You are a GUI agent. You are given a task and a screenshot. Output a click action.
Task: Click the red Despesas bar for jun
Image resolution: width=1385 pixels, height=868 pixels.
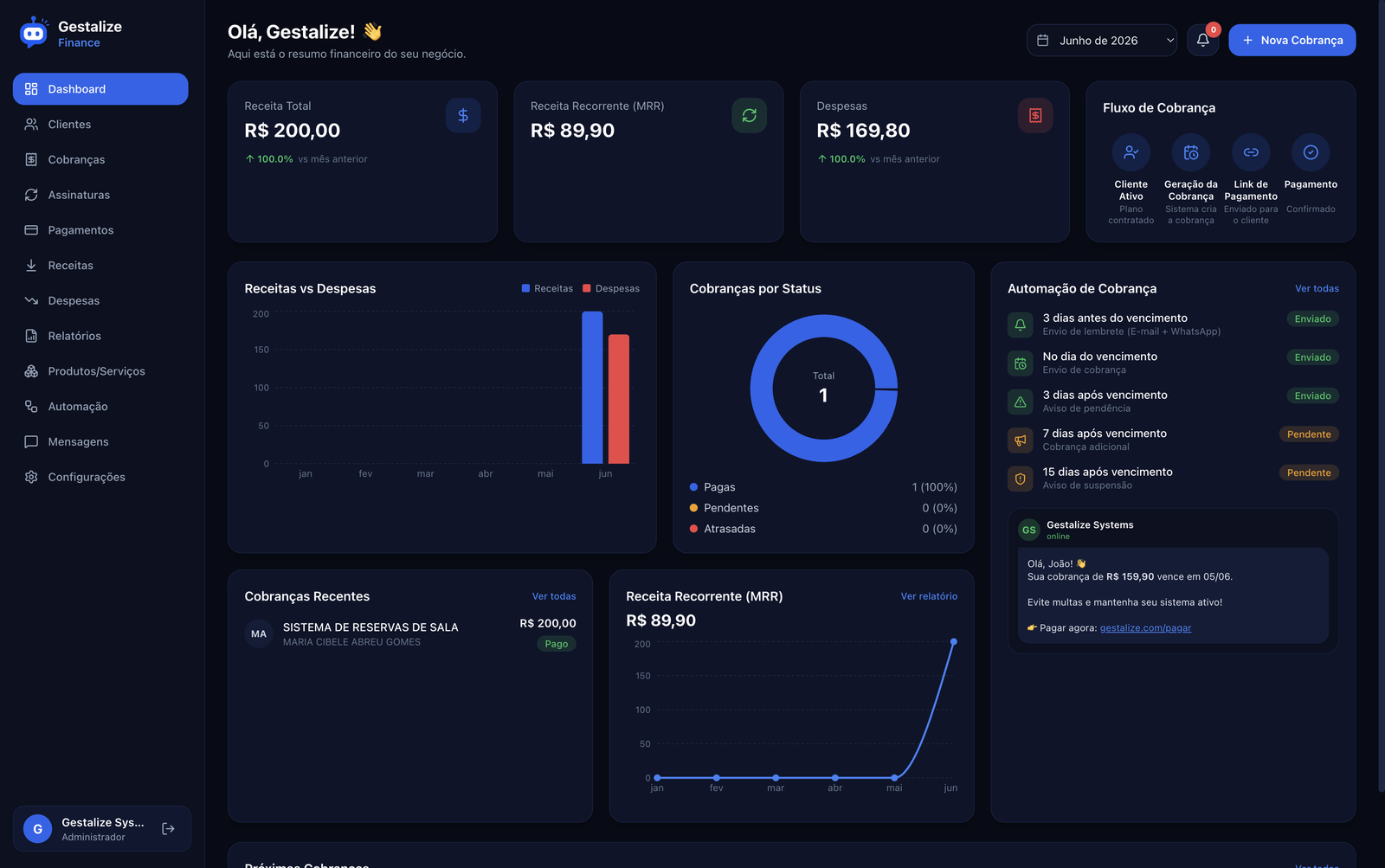click(x=619, y=399)
